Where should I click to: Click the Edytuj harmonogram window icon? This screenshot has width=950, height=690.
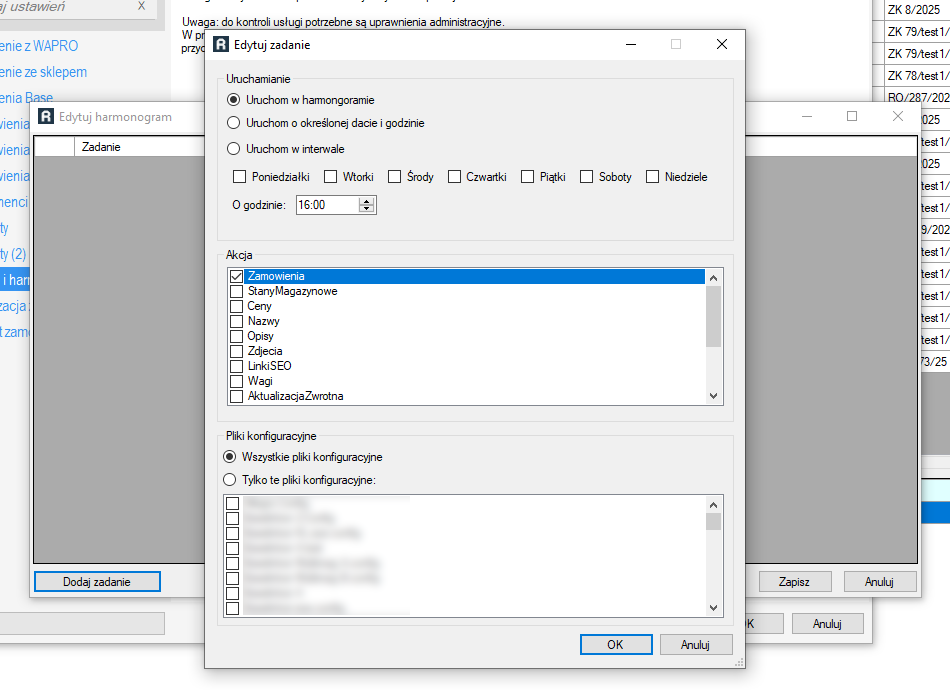pyautogui.click(x=46, y=117)
